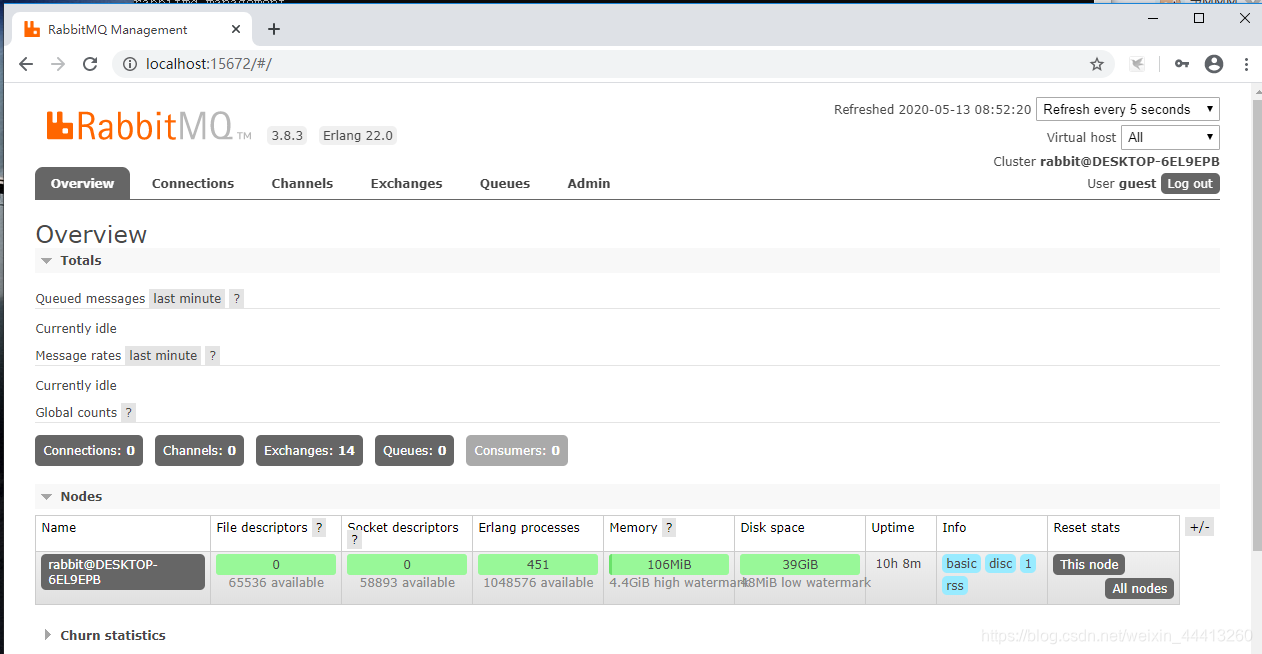Click Consumers: 0 count badge

[517, 450]
